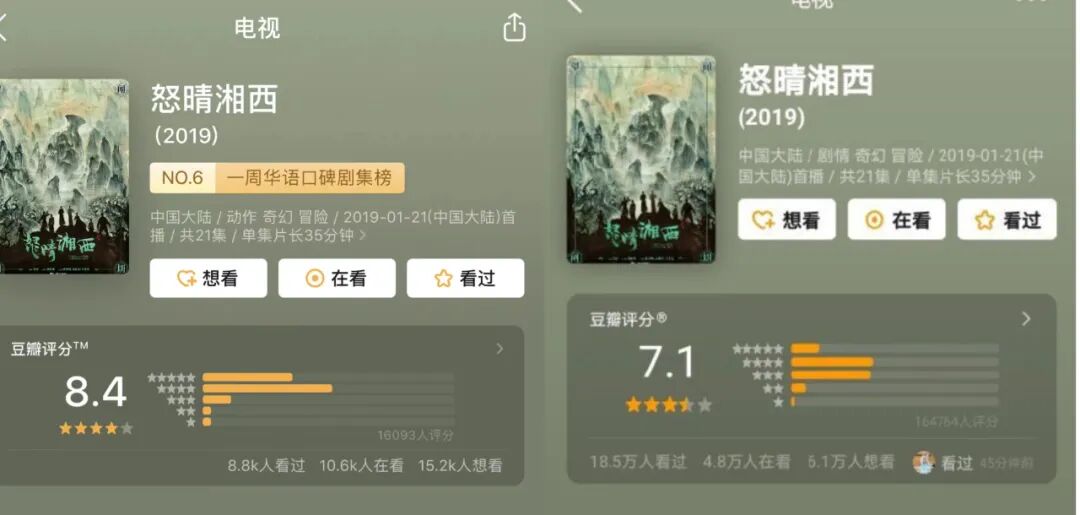
Task: Expand right screen info line with 剧情 奇幻 冒险
Action: [891, 166]
